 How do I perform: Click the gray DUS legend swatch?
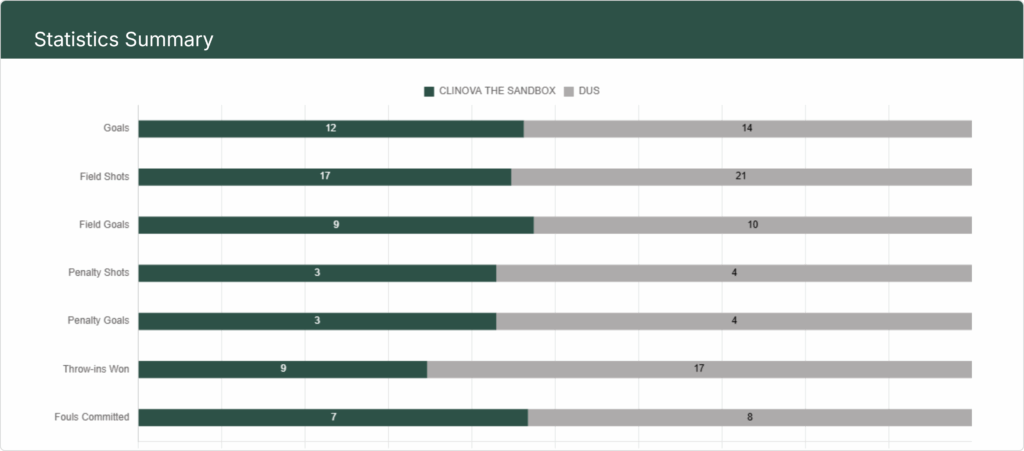569,91
